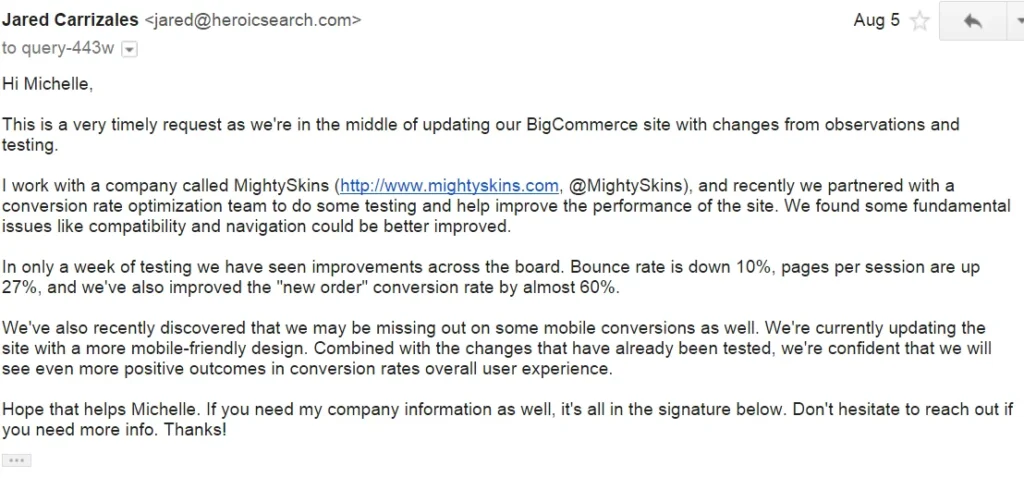Click the 'to query-443w' recipient text
Screen dimensions: 1024x502
58,48
